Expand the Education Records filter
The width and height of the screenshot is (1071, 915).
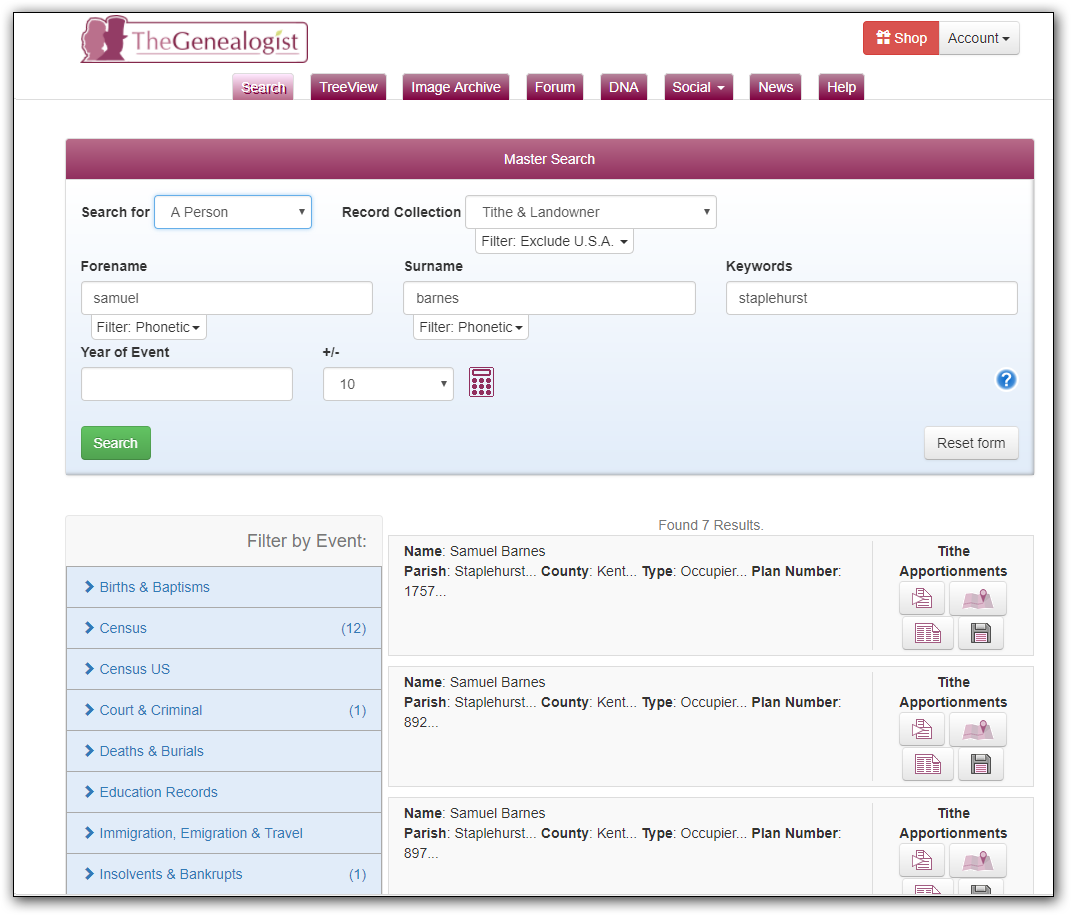coord(224,792)
